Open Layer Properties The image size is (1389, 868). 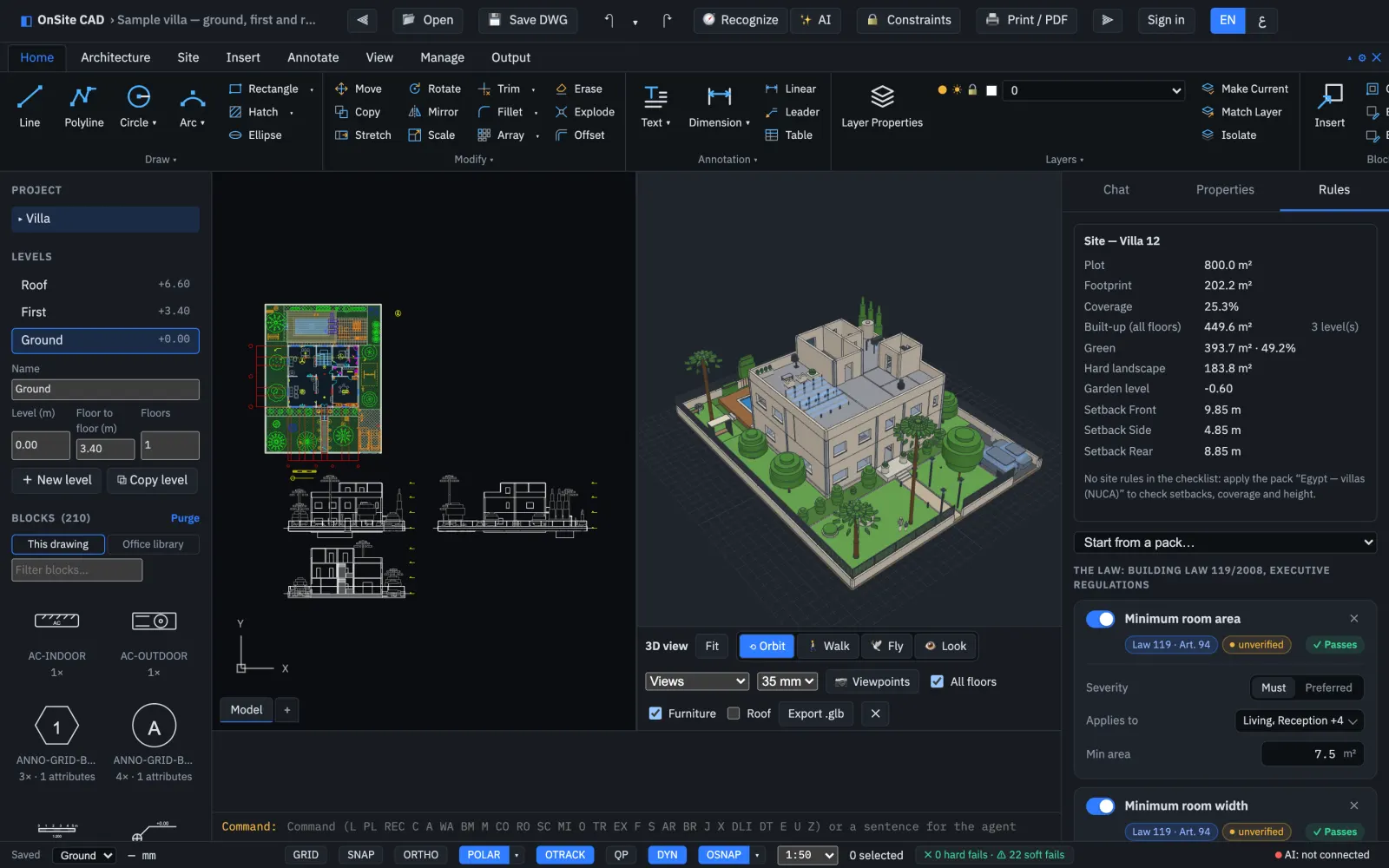coord(882,107)
